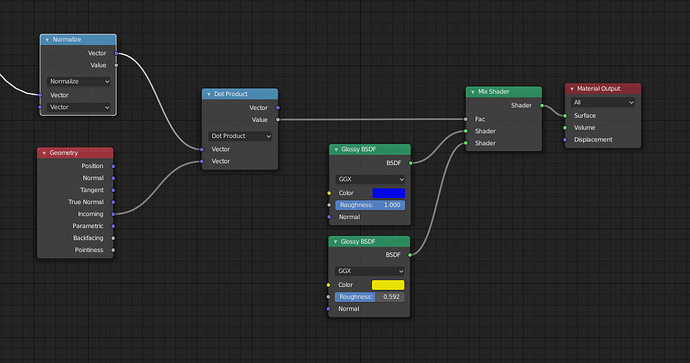
Task: Click the Geometry Pointiness output socket
Action: (x=113, y=250)
